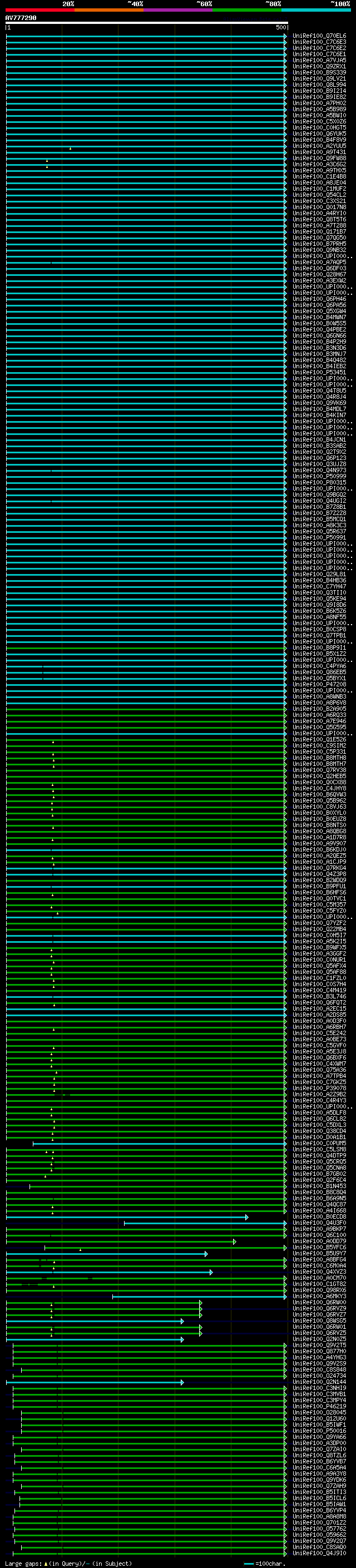Select hit label UniRef100_Q6YUK5
This screenshot has height=1568, width=356.
(319, 134)
